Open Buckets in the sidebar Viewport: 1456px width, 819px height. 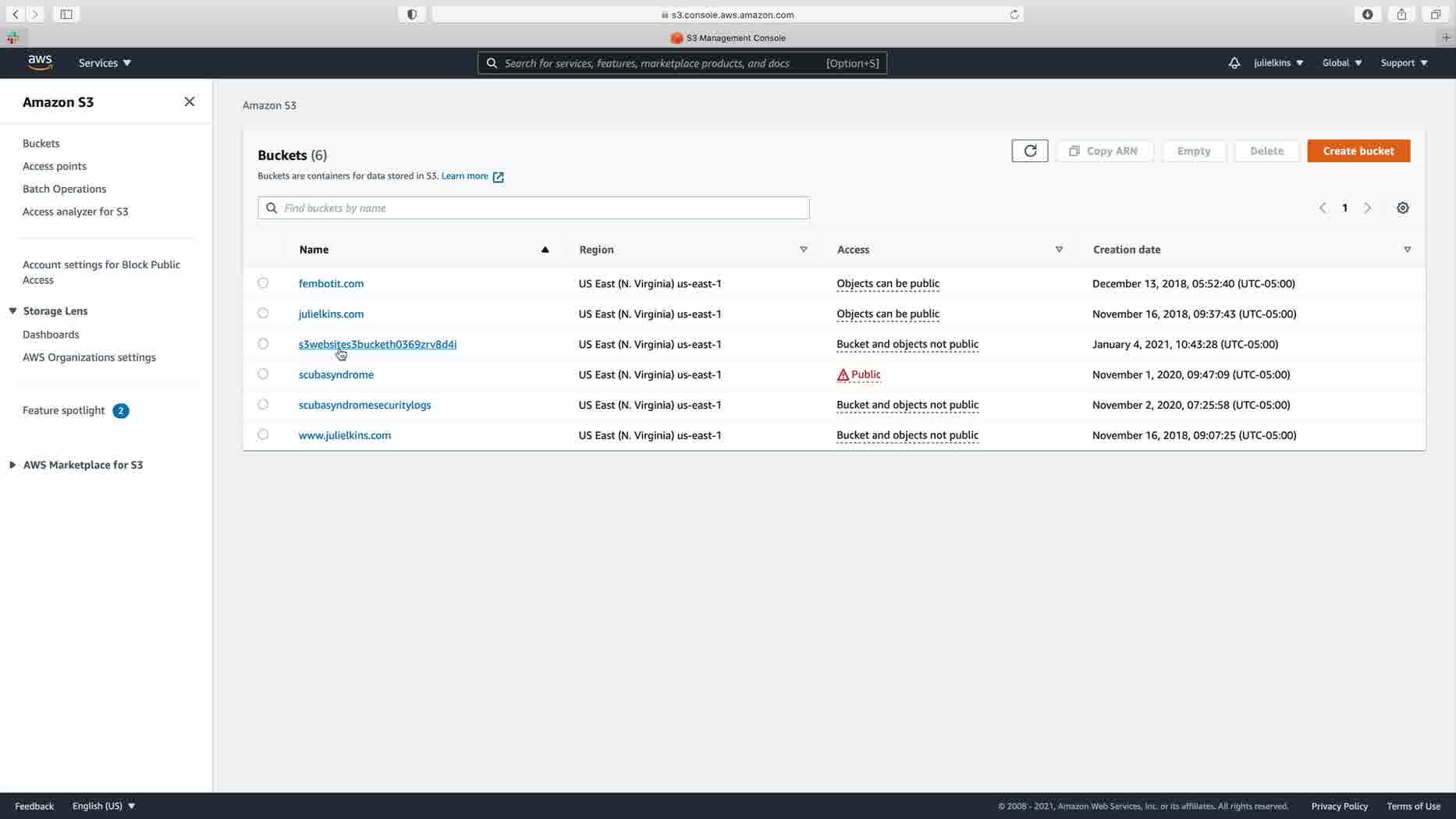pyautogui.click(x=41, y=144)
